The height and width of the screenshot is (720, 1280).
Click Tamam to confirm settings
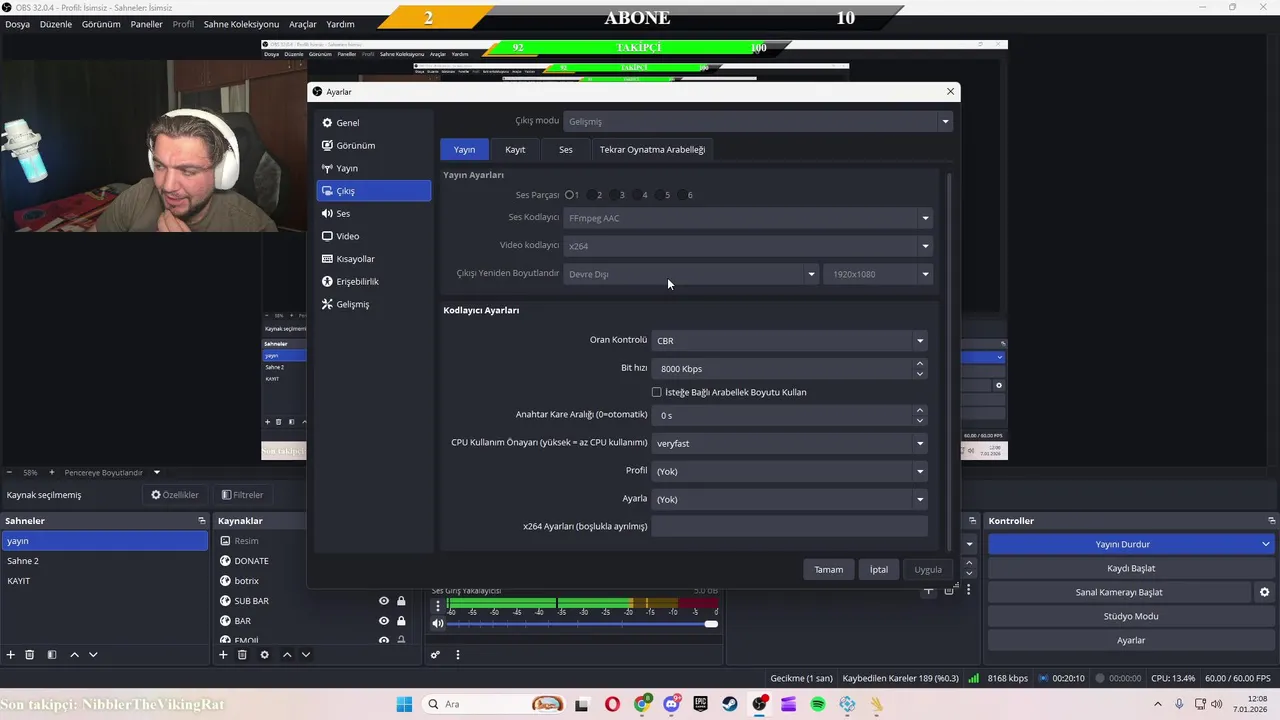[828, 570]
